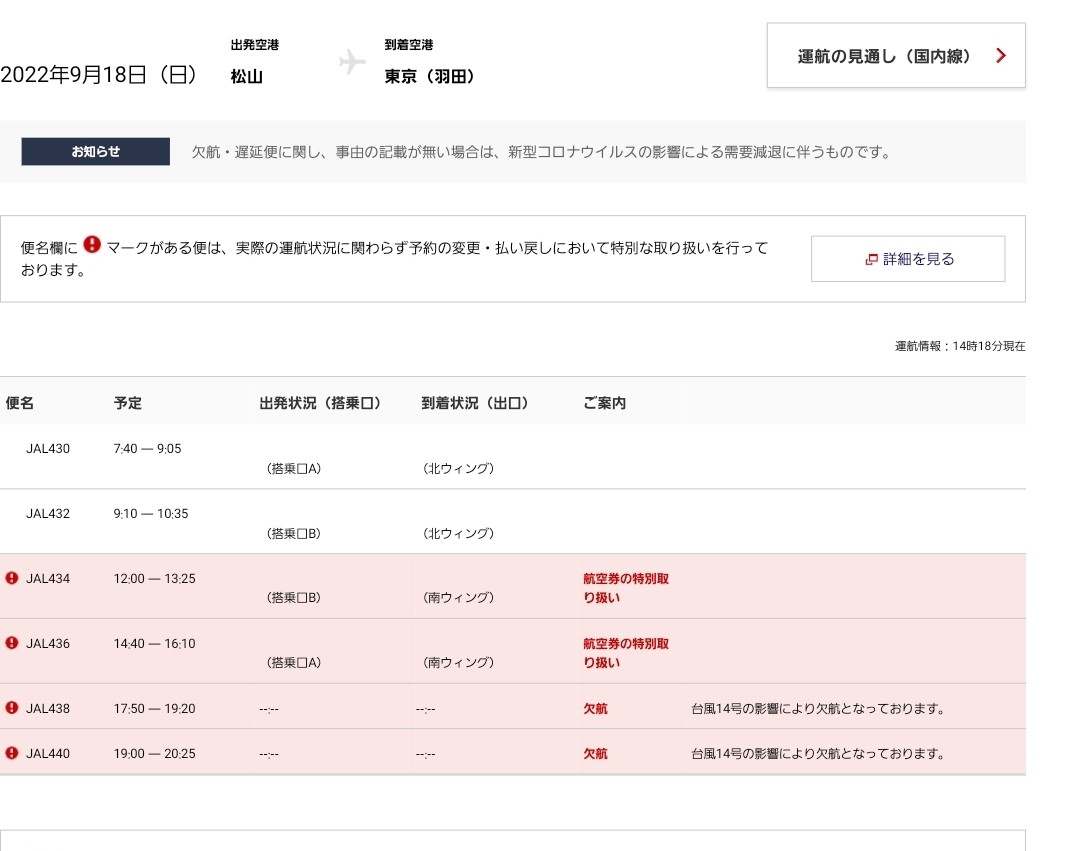Open 運航の見通し（国内線） button

pos(896,56)
